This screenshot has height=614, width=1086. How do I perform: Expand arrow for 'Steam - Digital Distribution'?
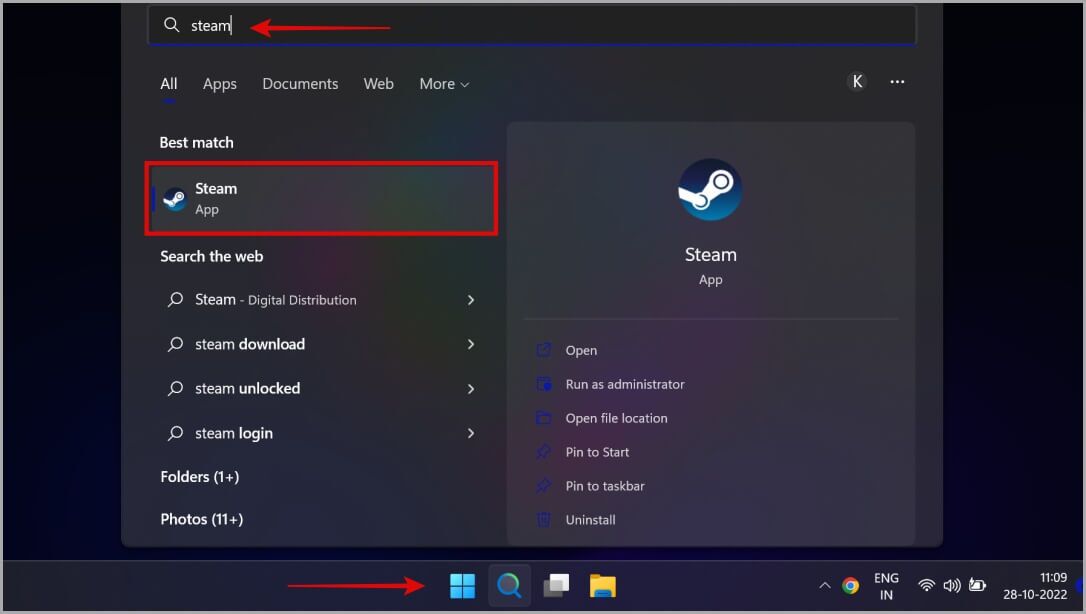[471, 300]
